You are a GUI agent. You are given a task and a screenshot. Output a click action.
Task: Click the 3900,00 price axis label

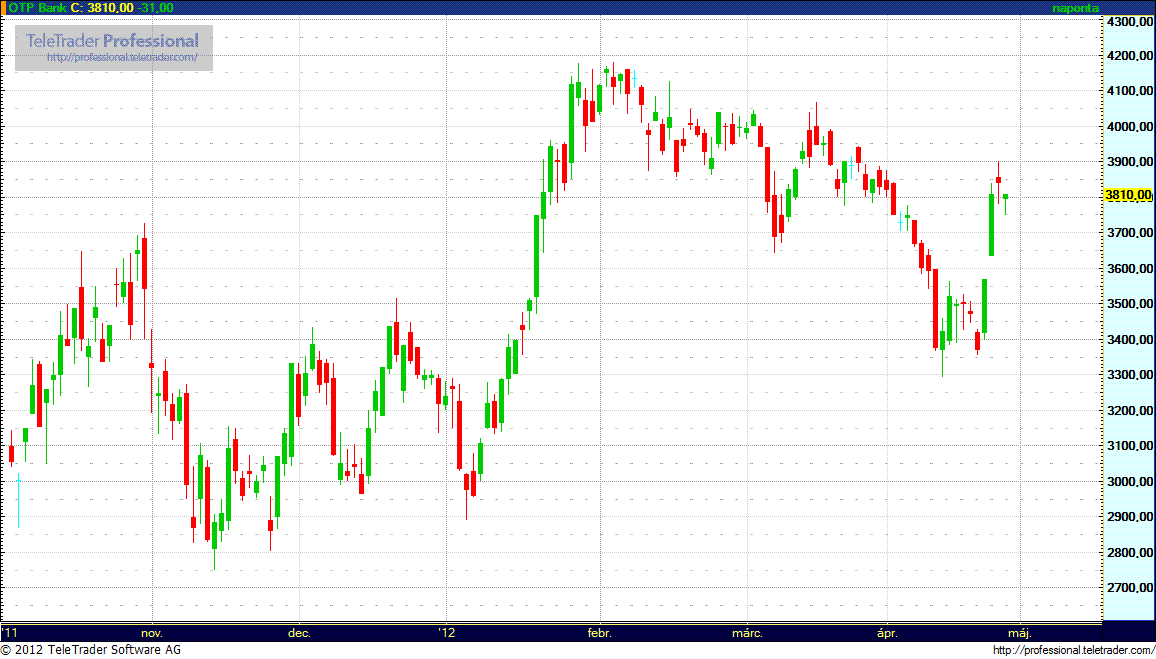click(1128, 161)
